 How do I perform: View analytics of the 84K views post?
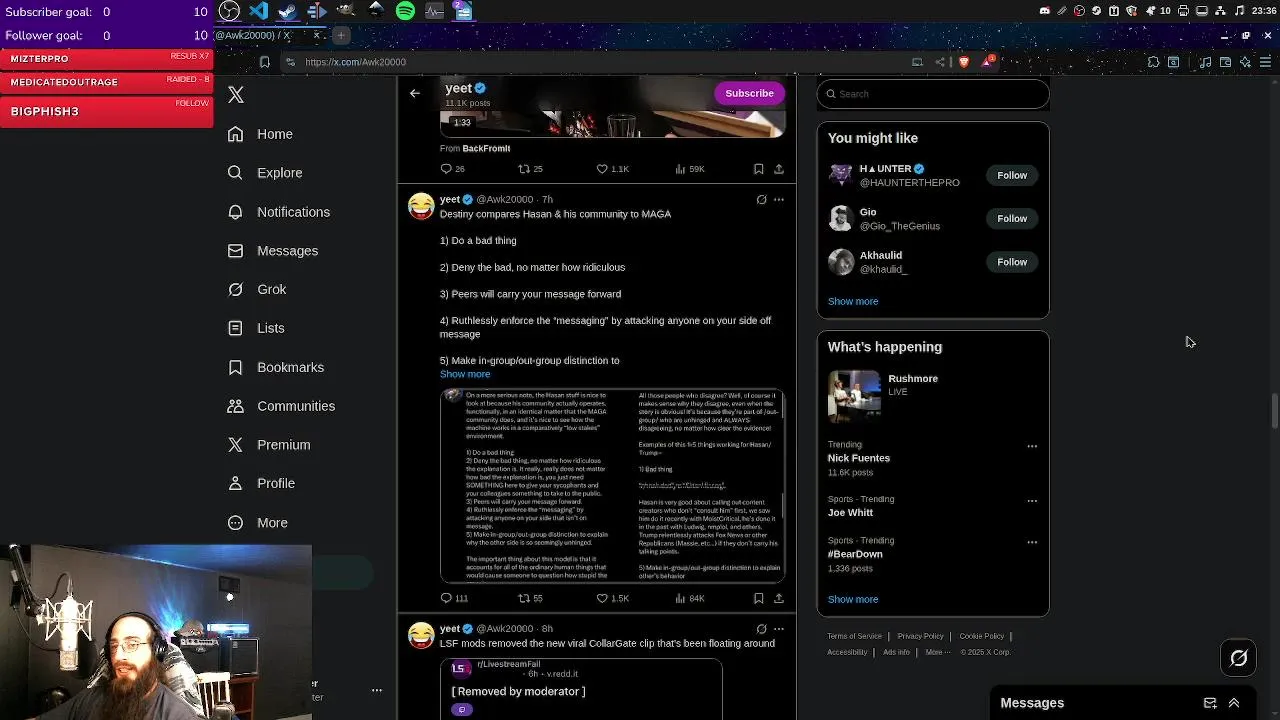690,598
